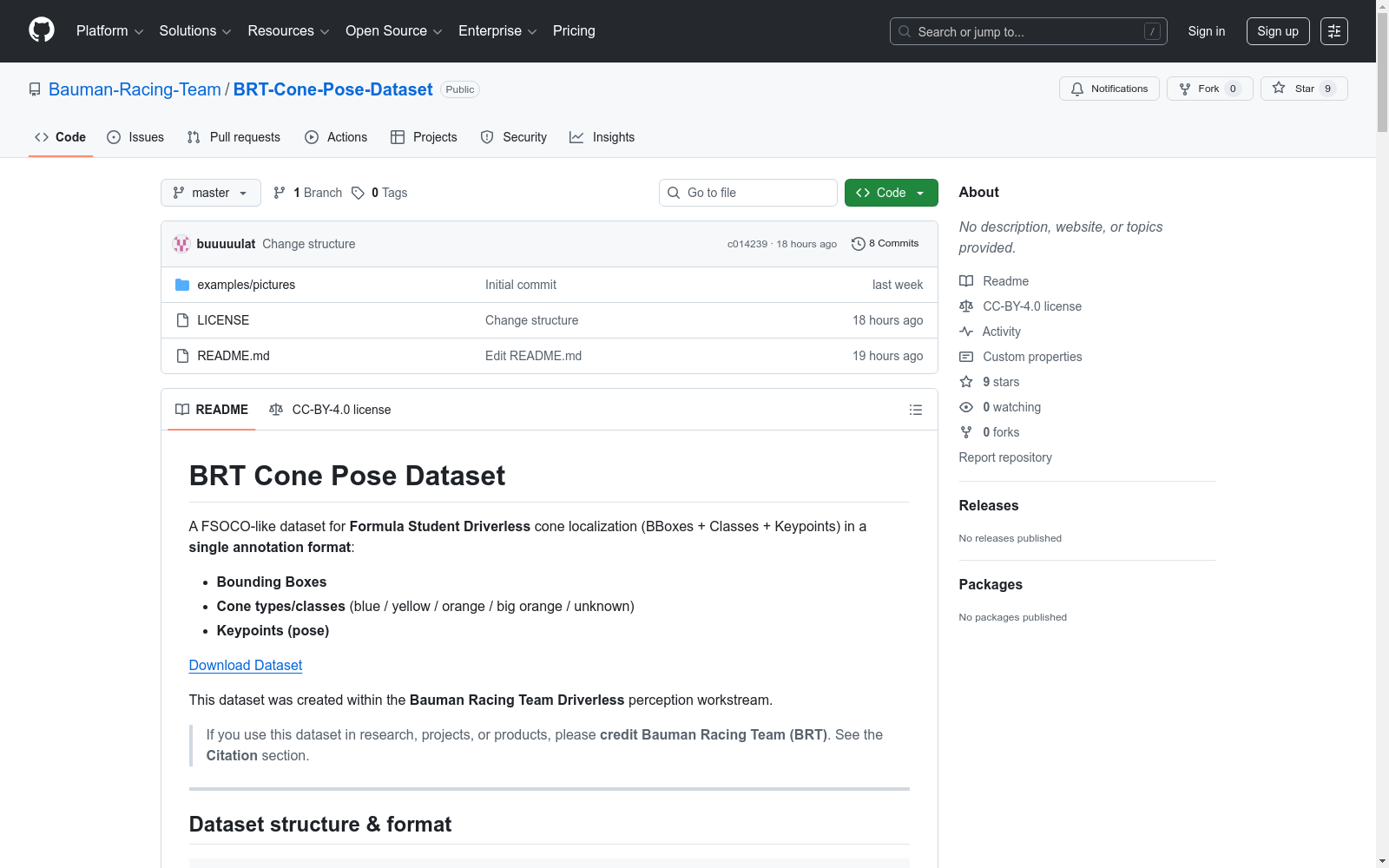The image size is (1389, 868).
Task: Open the examples/pictures folder
Action: pyautogui.click(x=247, y=285)
